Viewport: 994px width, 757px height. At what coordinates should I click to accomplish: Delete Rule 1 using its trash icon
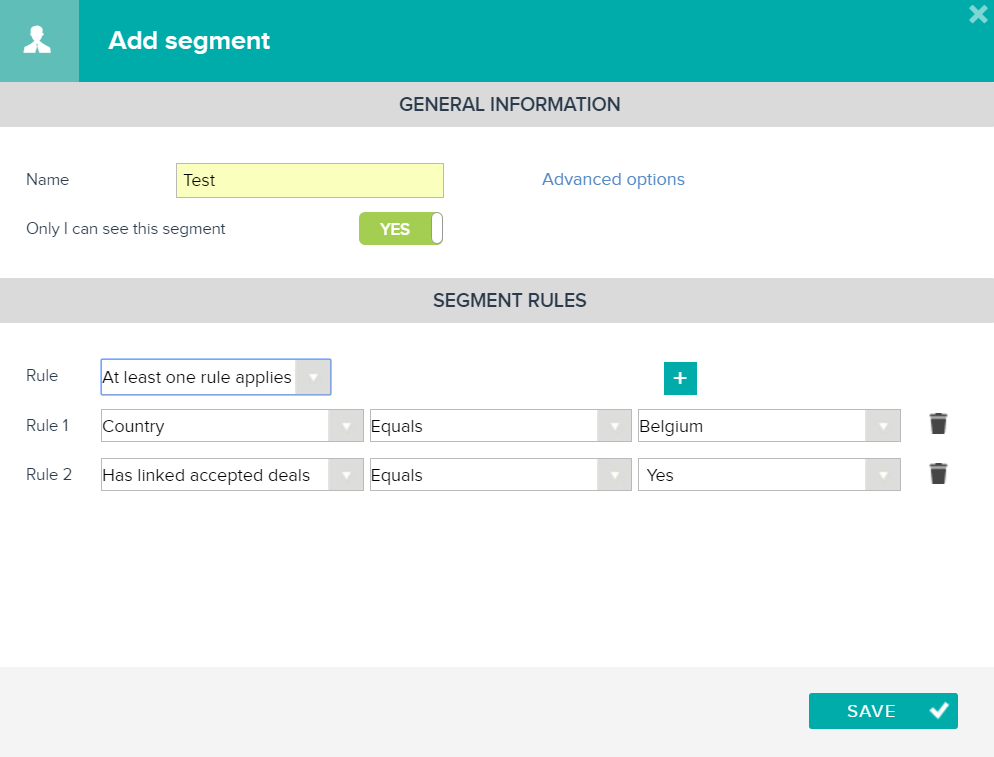coord(937,424)
